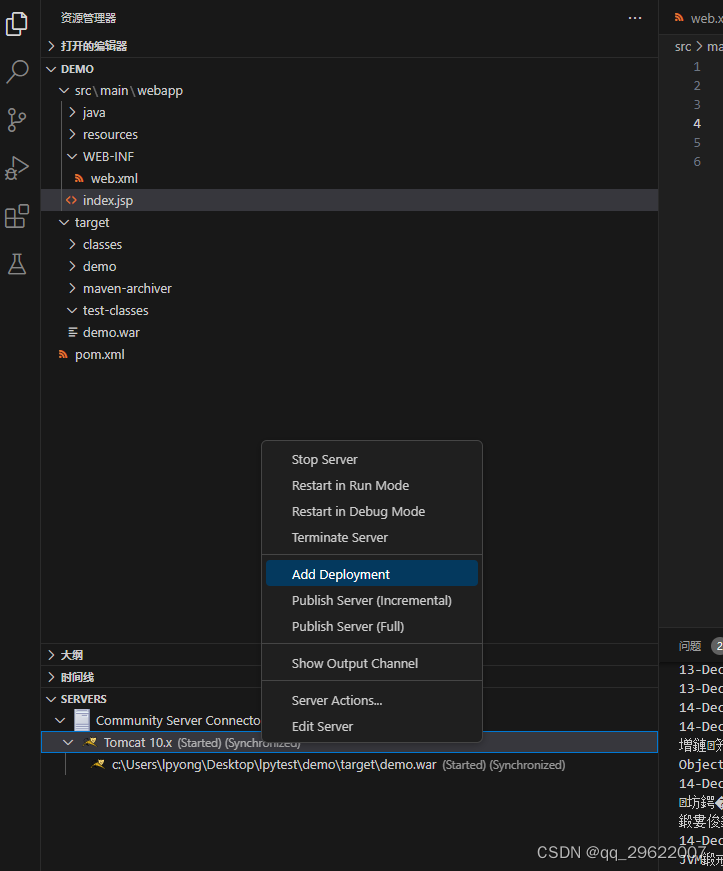Open the explorer more actions ellipsis

tap(635, 18)
